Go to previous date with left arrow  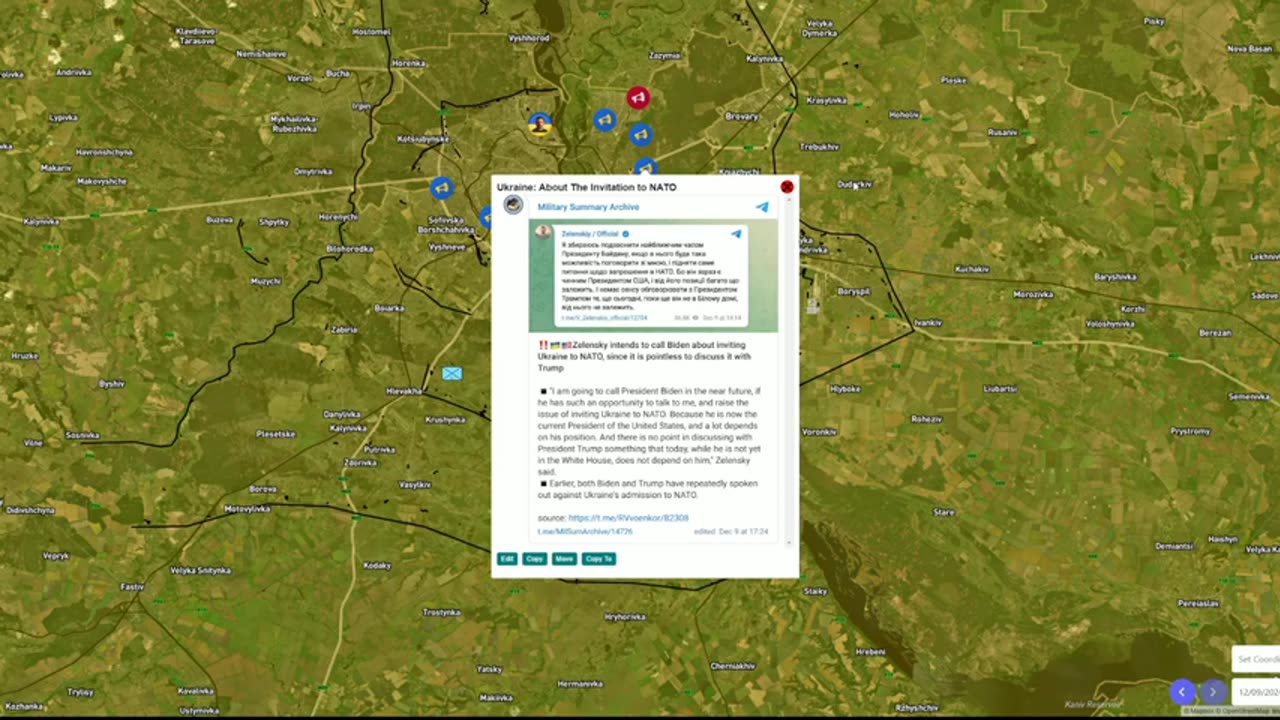tap(1182, 692)
